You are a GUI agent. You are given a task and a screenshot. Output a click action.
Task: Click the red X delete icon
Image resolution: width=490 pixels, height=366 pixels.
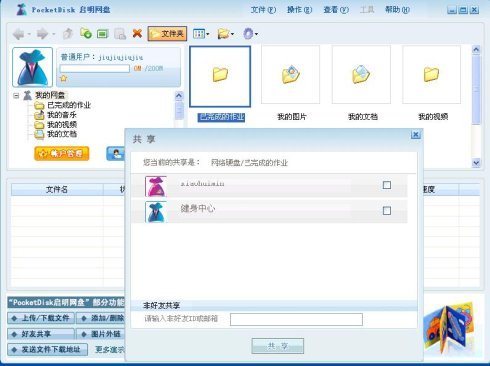(x=137, y=33)
